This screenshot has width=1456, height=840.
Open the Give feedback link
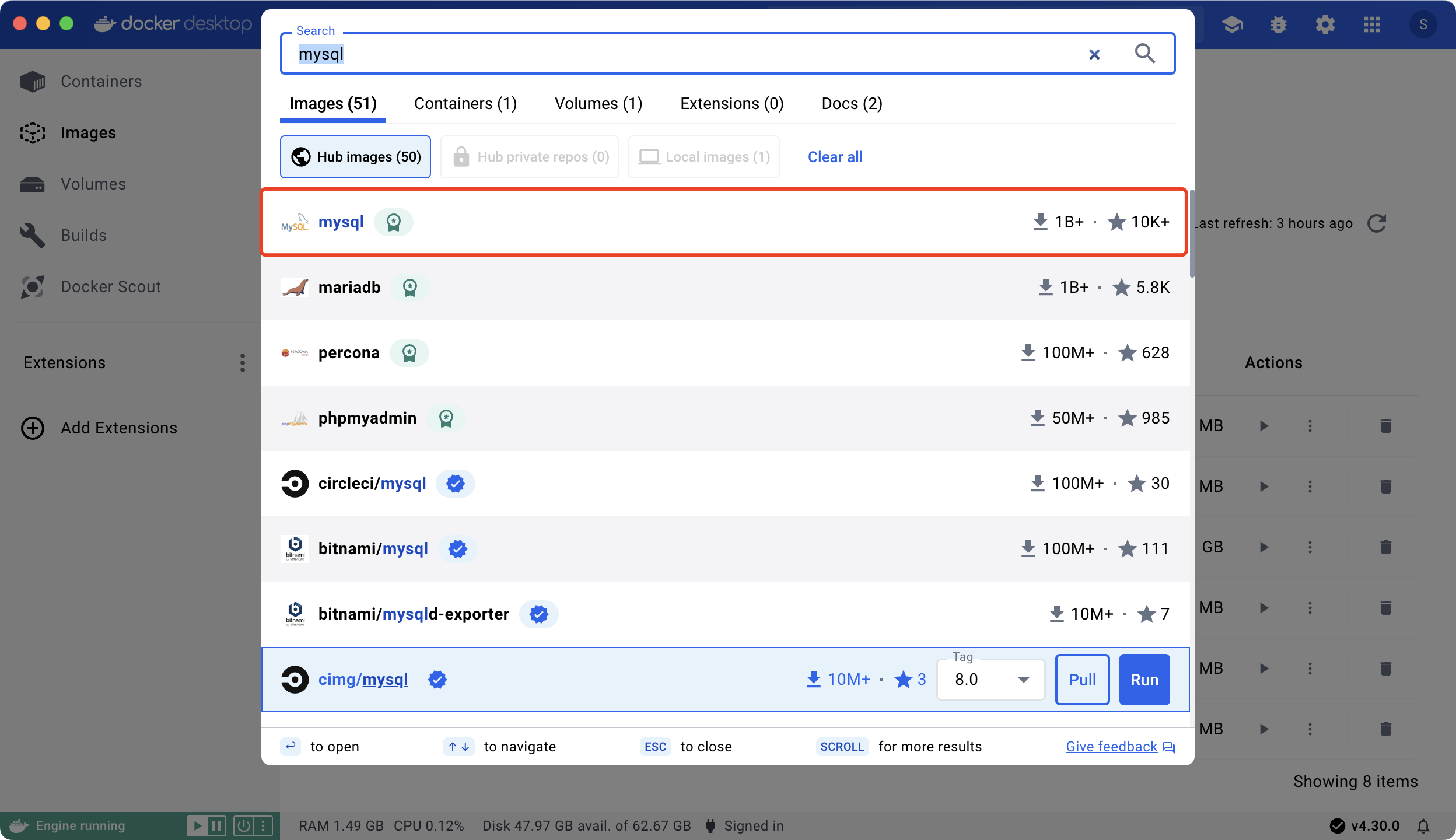tap(1120, 747)
